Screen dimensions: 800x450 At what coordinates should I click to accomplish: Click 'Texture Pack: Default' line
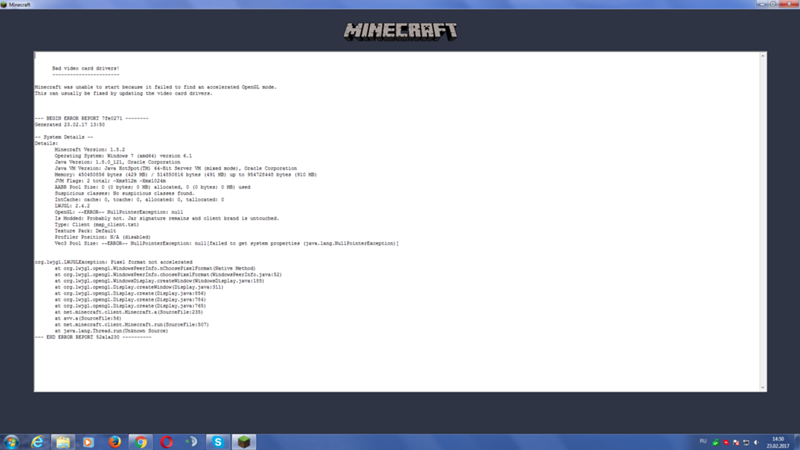pos(85,231)
